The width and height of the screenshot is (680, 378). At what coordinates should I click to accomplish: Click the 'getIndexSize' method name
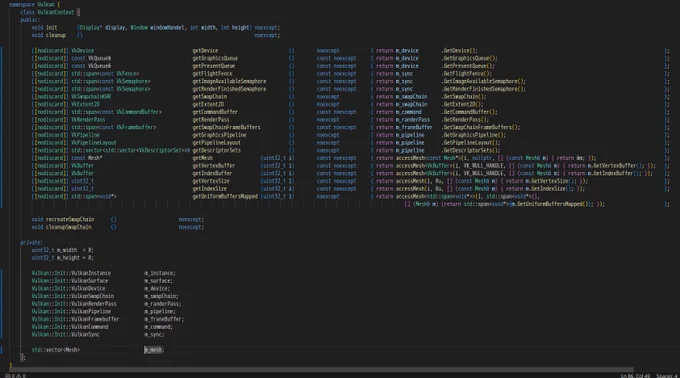tap(209, 189)
